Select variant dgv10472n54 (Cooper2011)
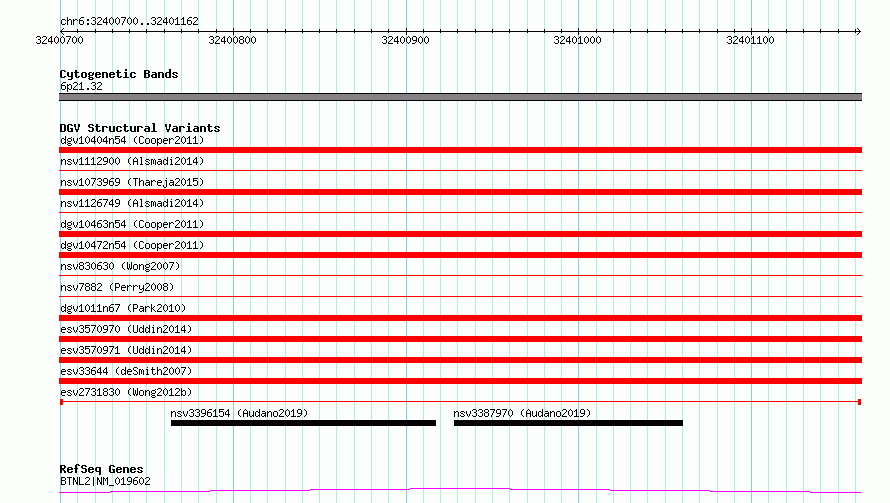This screenshot has height=503, width=890. click(132, 245)
